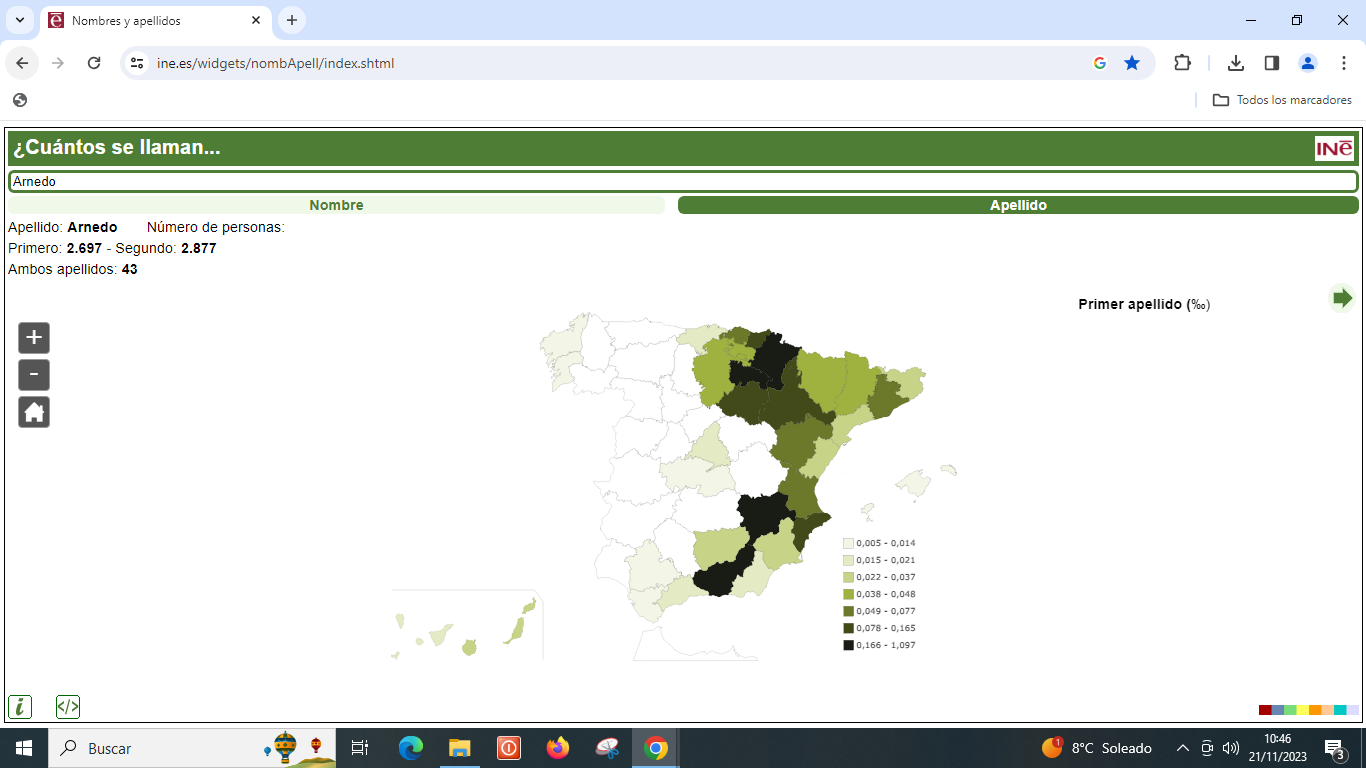The width and height of the screenshot is (1366, 768).
Task: Click the INE logo in the header
Action: click(1334, 149)
